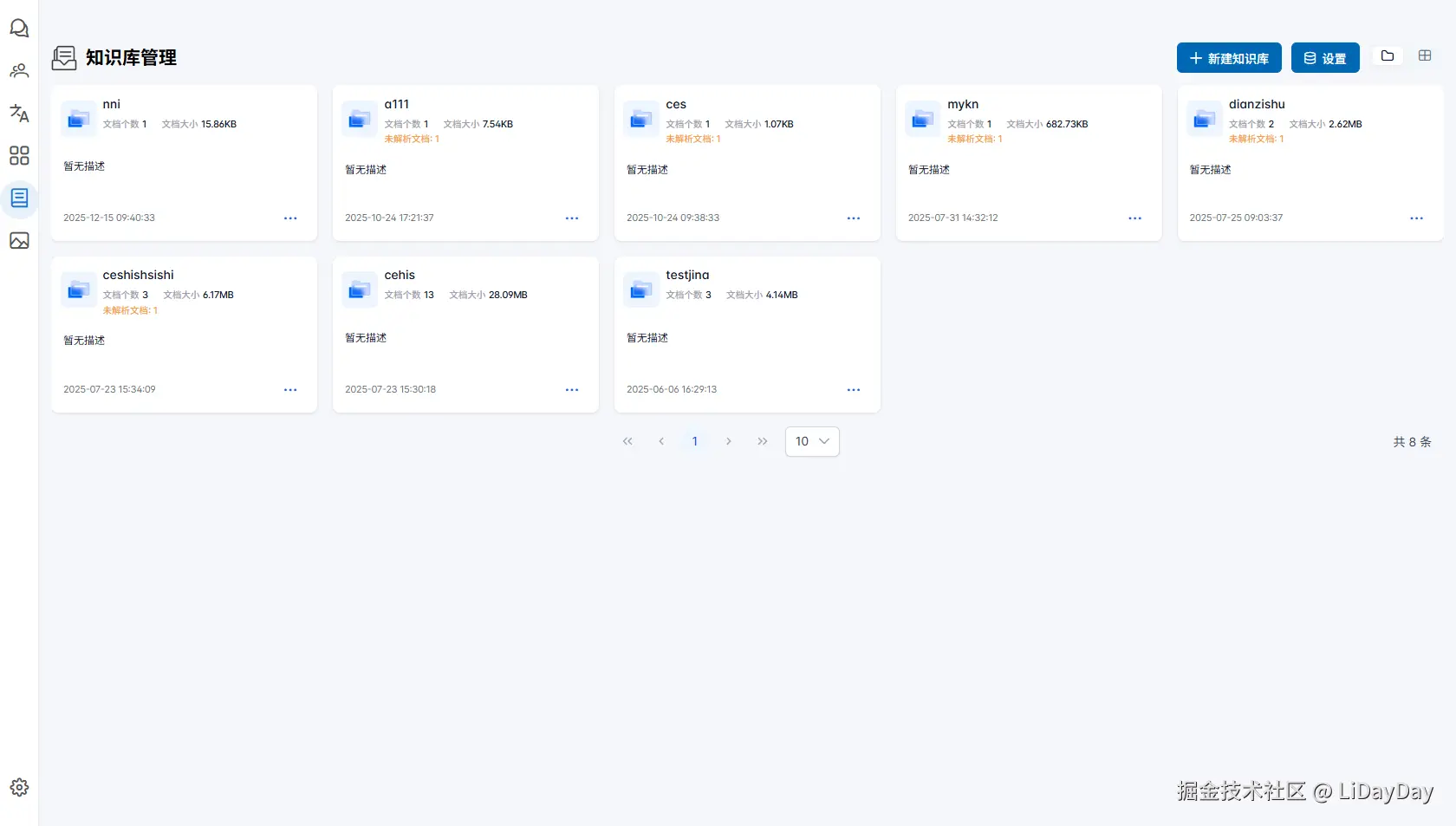Click the a111 knowledge base title
The height and width of the screenshot is (826, 1456).
(397, 104)
